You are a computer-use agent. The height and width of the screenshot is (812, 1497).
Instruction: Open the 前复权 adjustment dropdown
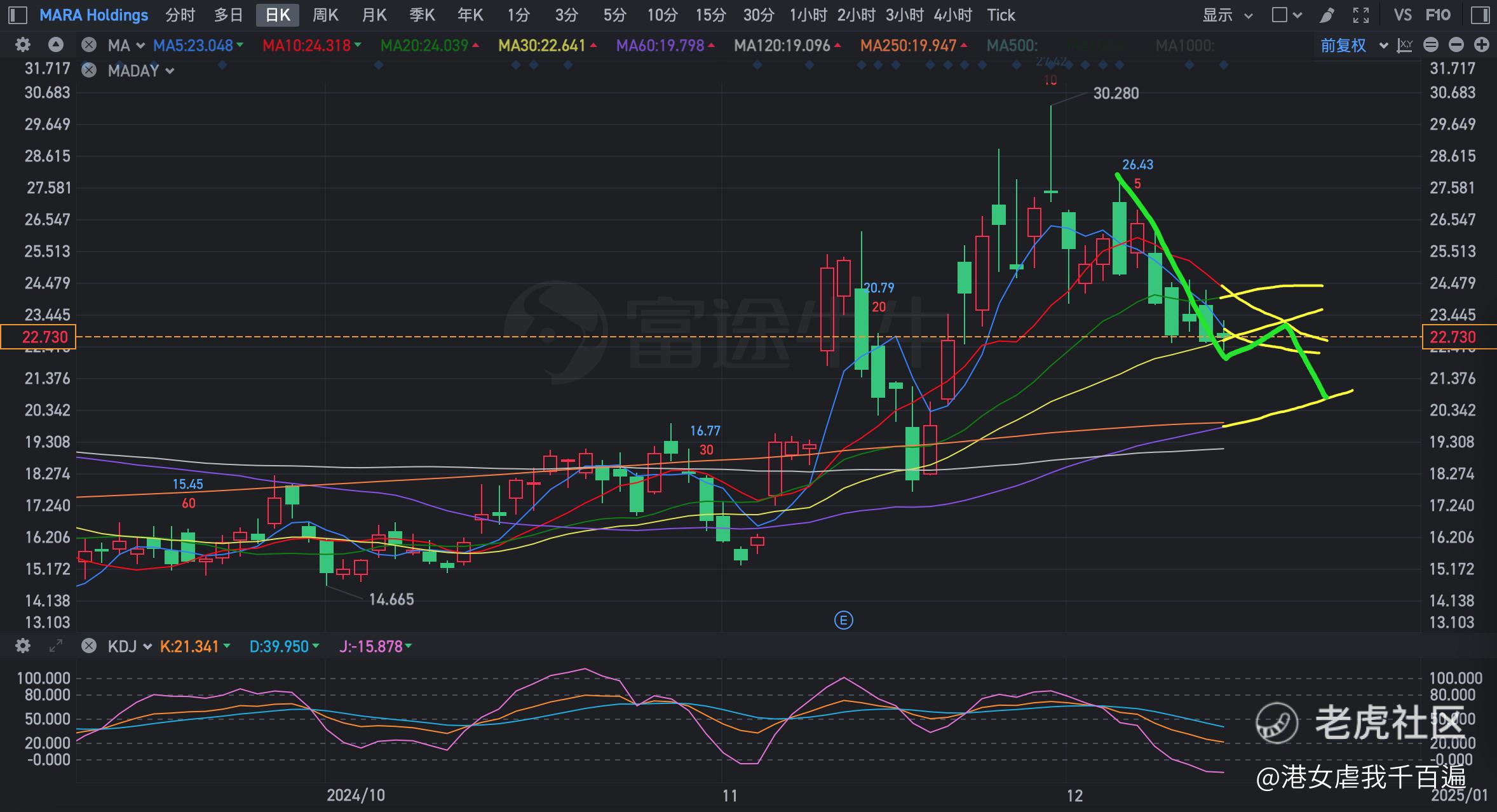(1354, 45)
